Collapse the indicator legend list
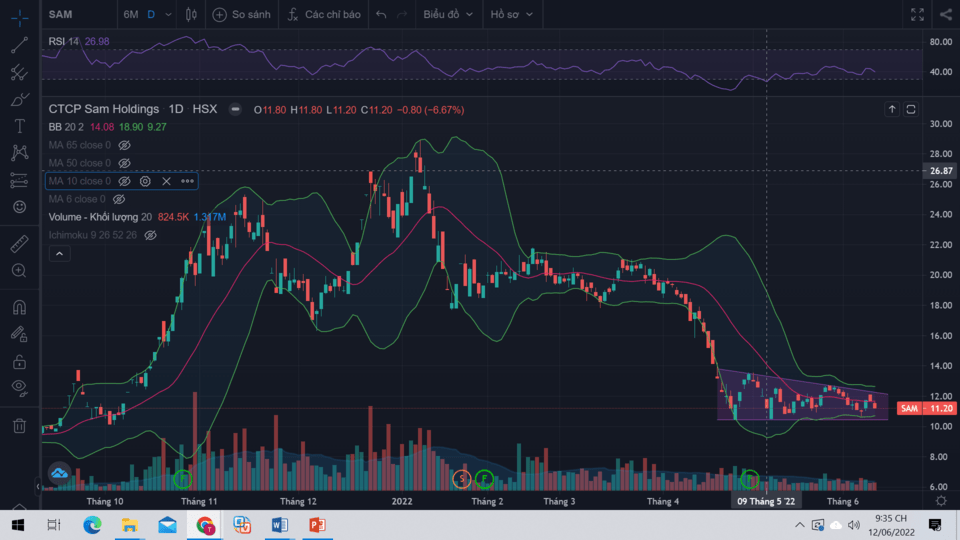The width and height of the screenshot is (960, 540). click(x=59, y=255)
